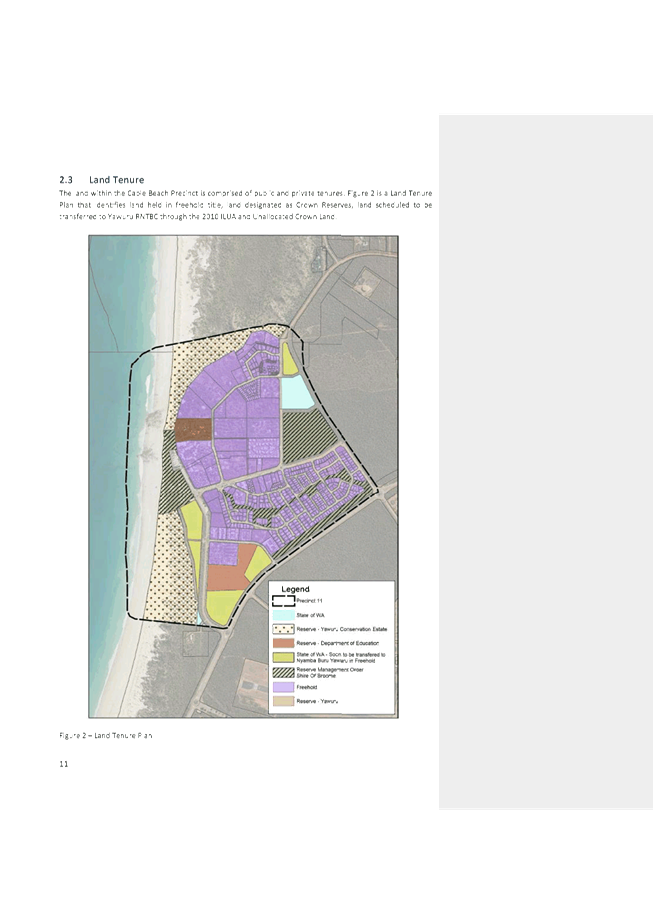Click the Precinct 11 dashed boundary legend symbol

(284, 601)
